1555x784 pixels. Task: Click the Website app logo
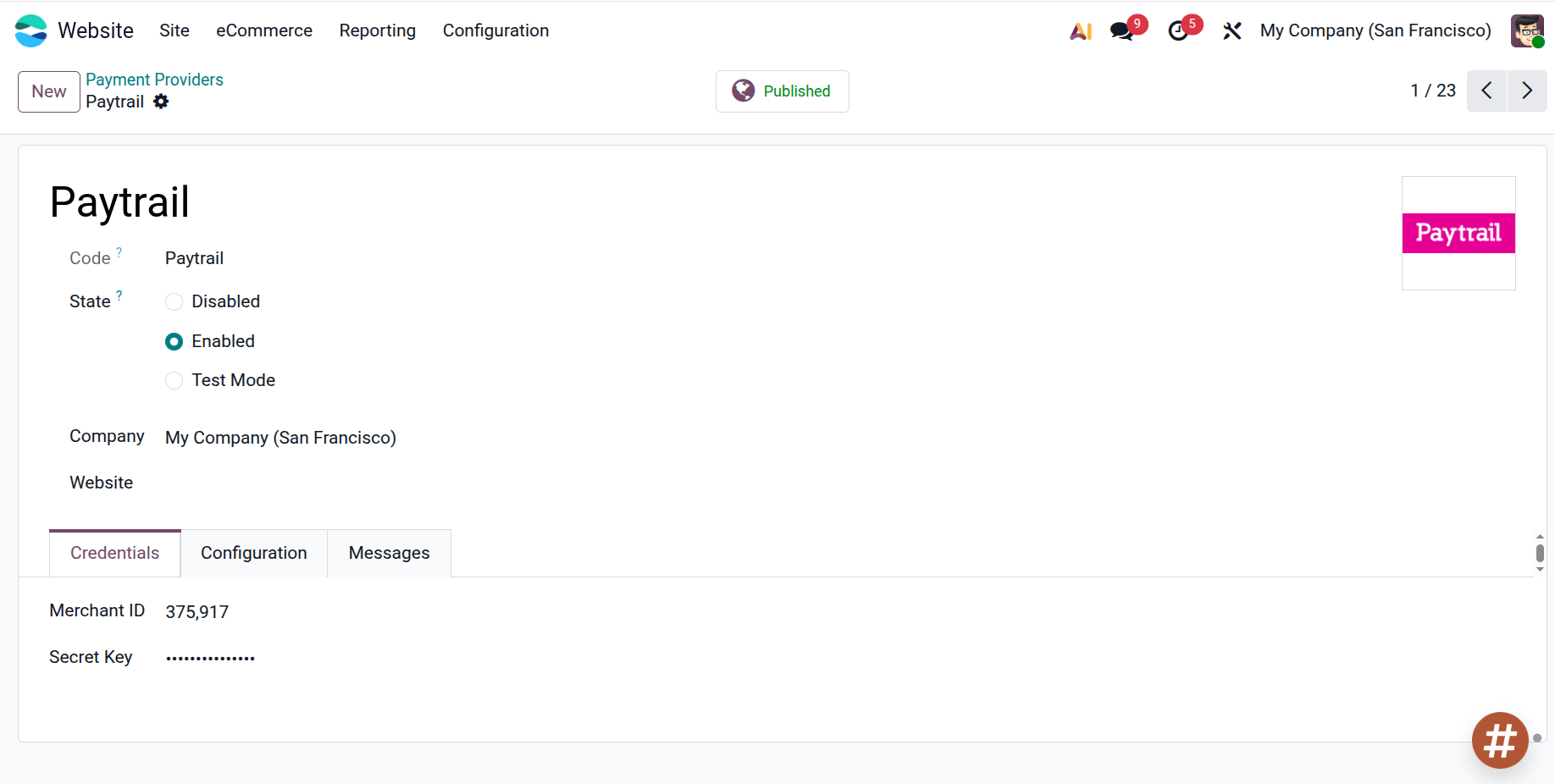click(30, 30)
